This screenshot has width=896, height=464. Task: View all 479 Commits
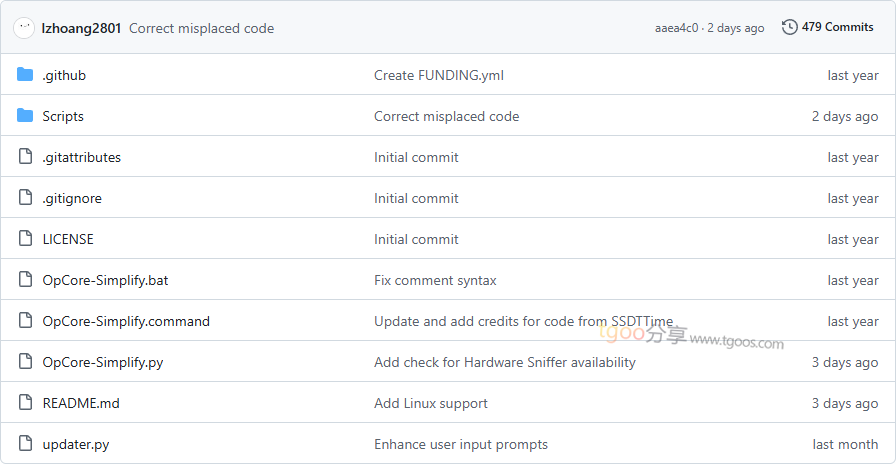click(x=837, y=27)
